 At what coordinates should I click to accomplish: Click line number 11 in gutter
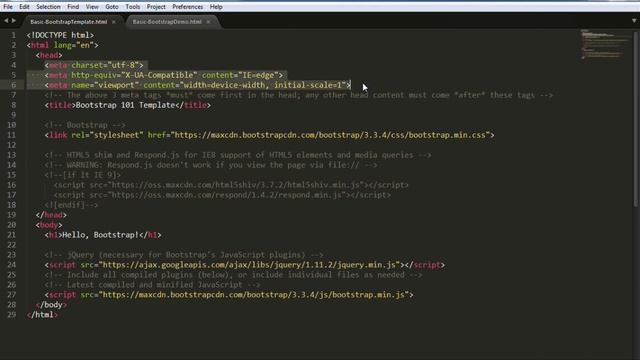coord(11,135)
